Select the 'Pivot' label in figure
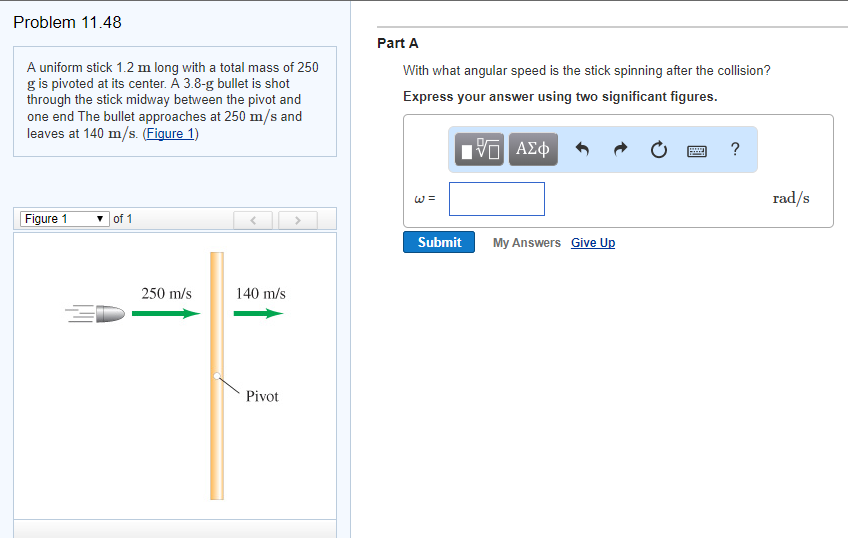The width and height of the screenshot is (848, 538). 262,396
